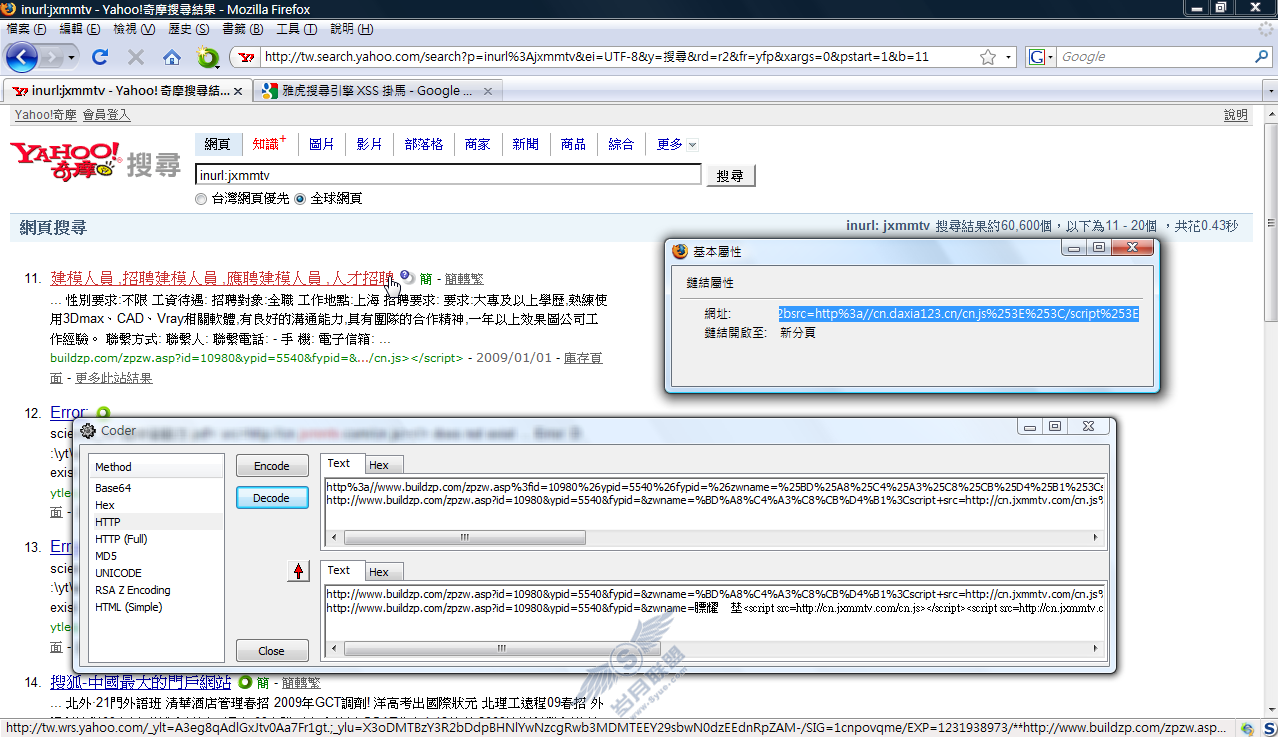Go back with Firefox back arrow
The width and height of the screenshot is (1278, 737).
click(x=22, y=57)
